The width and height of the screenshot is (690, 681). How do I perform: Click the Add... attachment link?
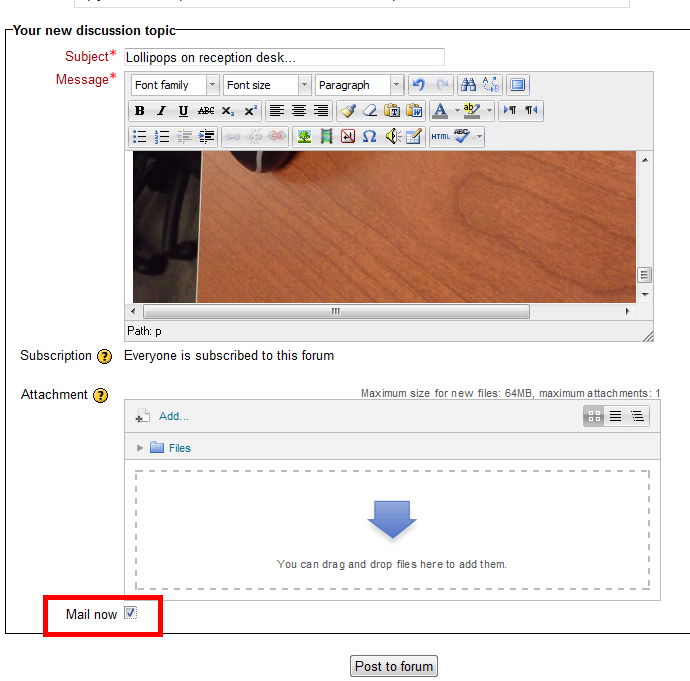click(x=173, y=416)
